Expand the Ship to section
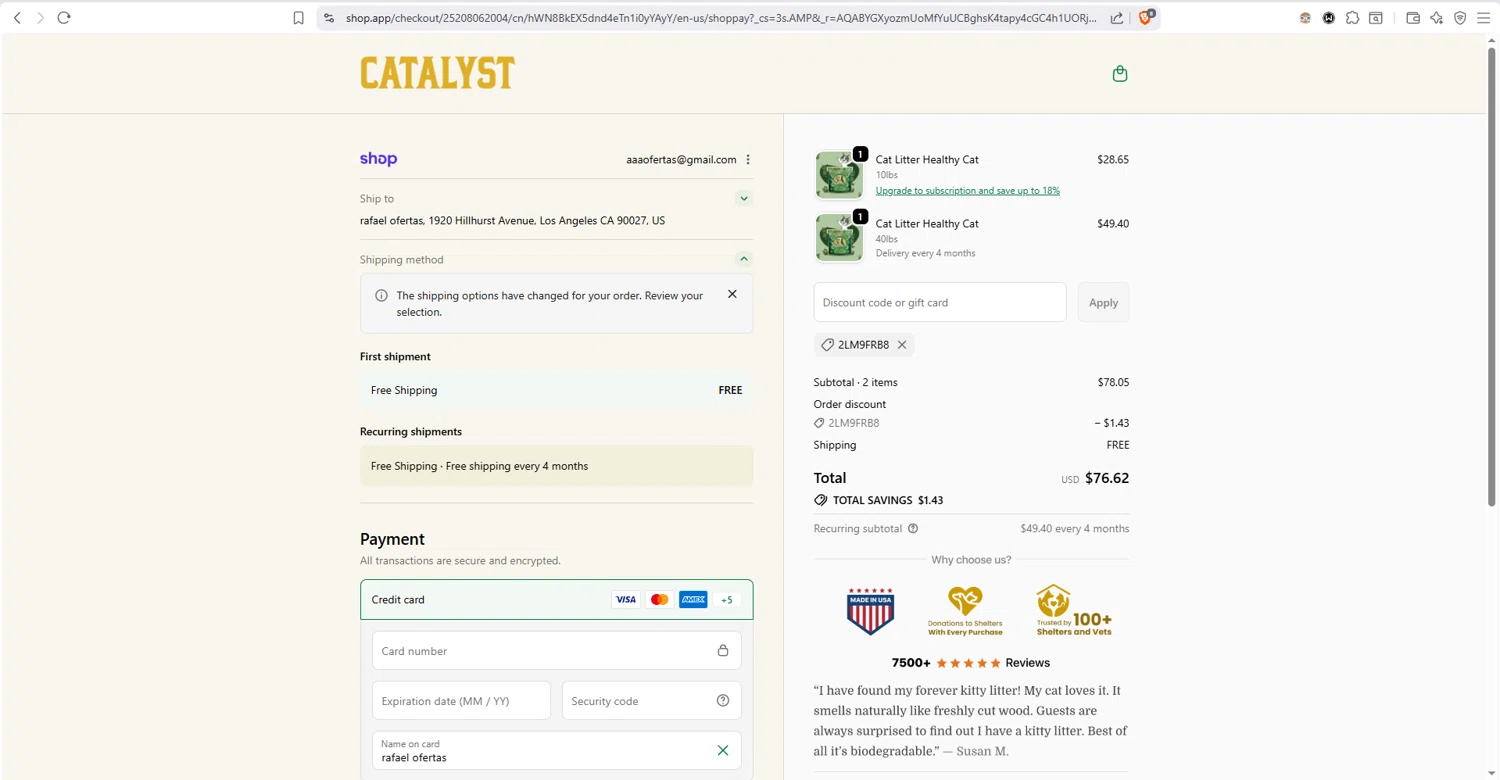1500x780 pixels. (744, 198)
